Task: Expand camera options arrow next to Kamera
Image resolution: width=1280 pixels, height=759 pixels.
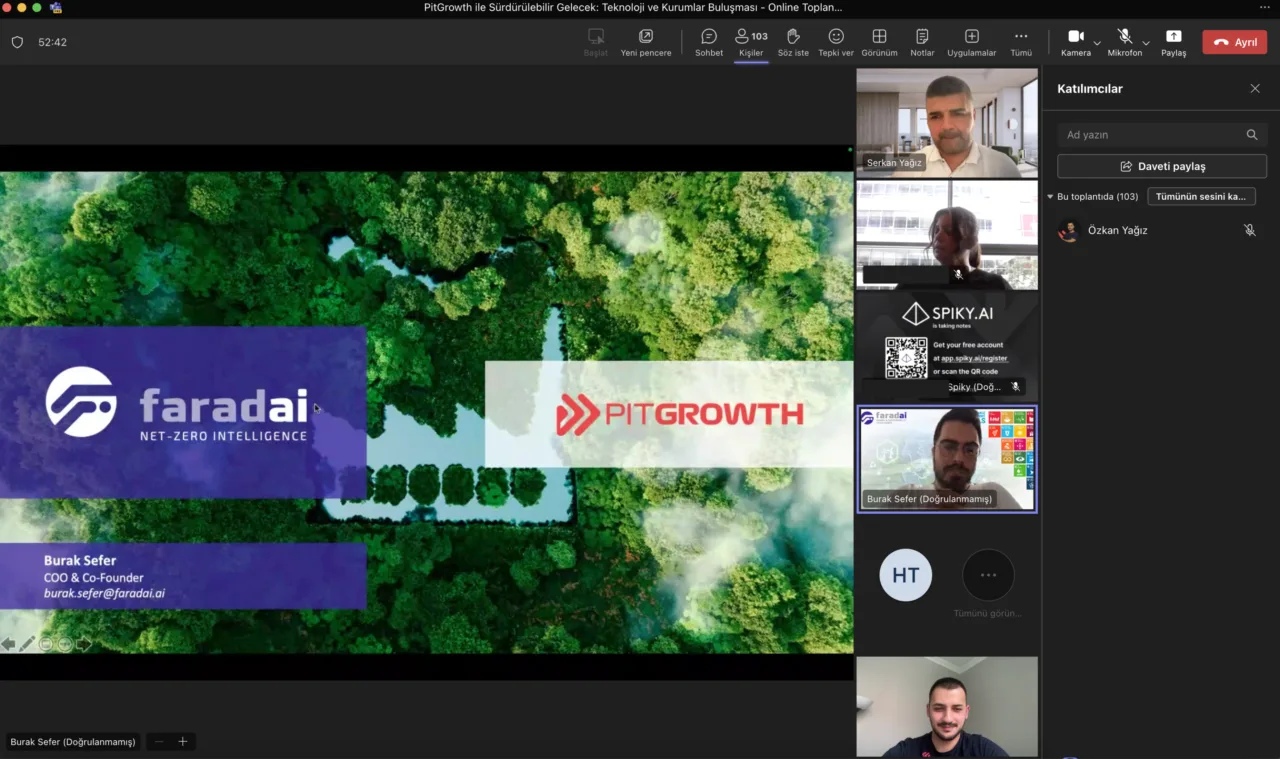Action: point(1097,43)
